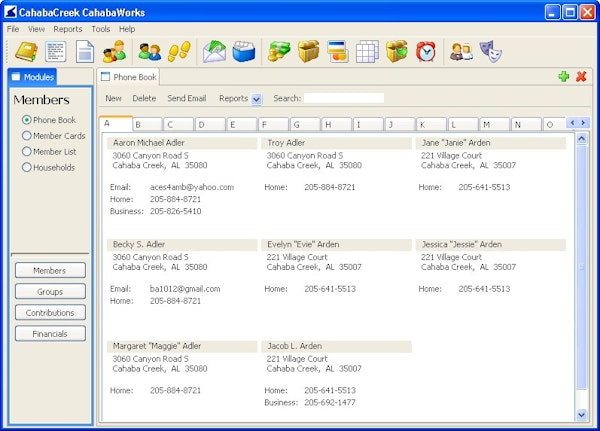Choose the Households radio button
The image size is (600, 431).
[x=27, y=168]
